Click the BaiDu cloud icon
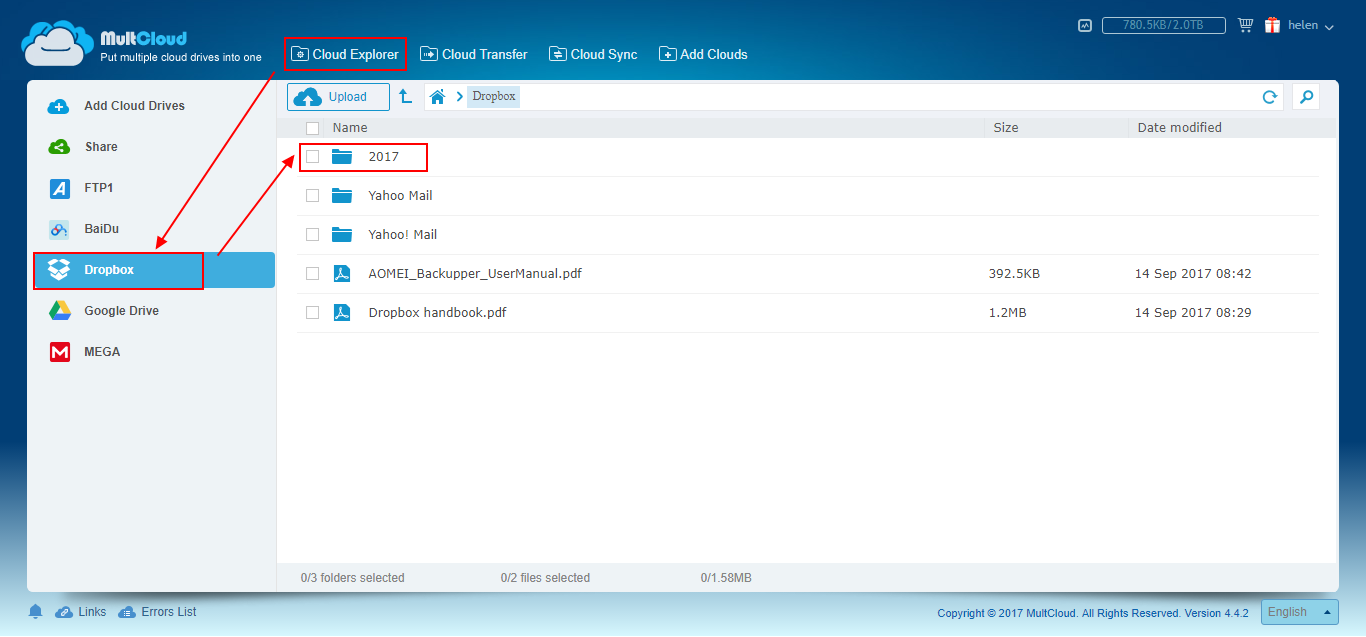The height and width of the screenshot is (637, 1366). click(59, 229)
